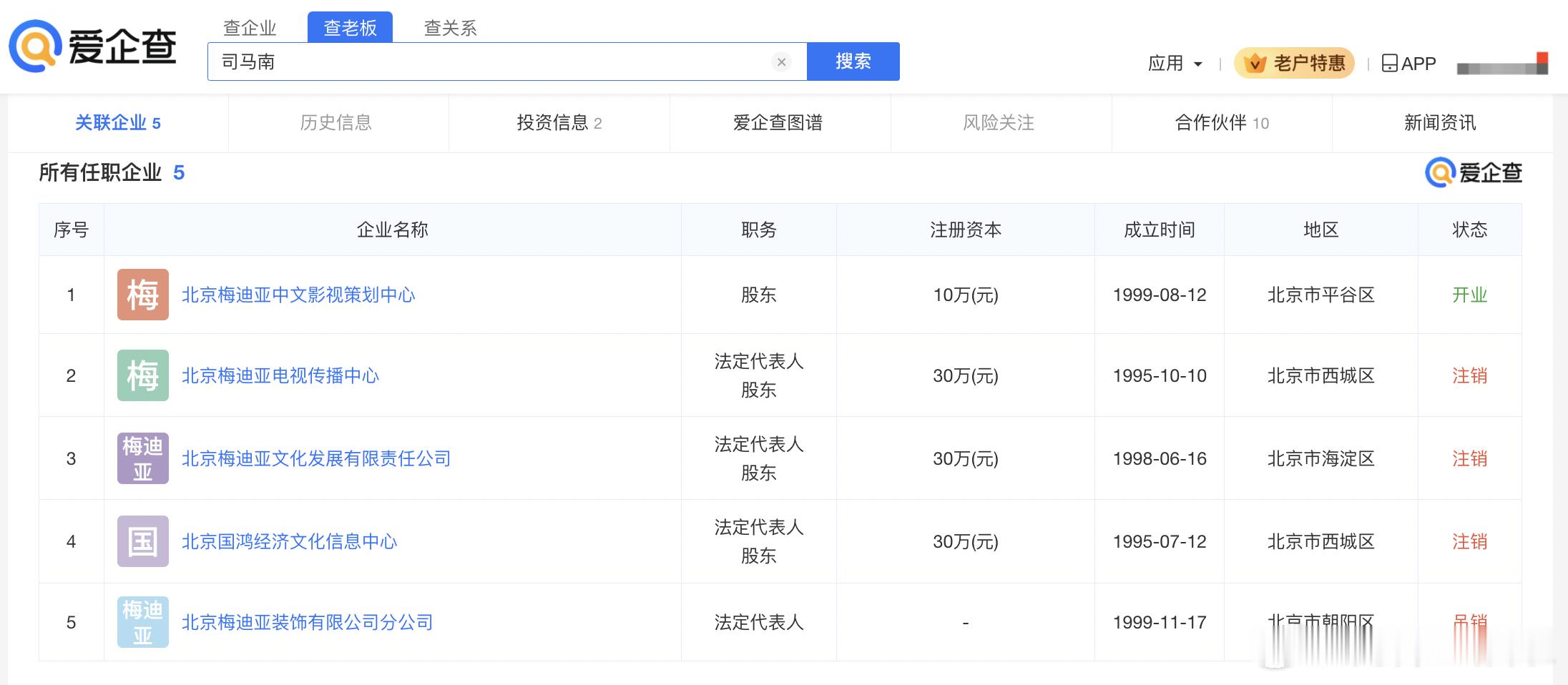
Task: Click the 地区 column header
Action: pos(1321,230)
